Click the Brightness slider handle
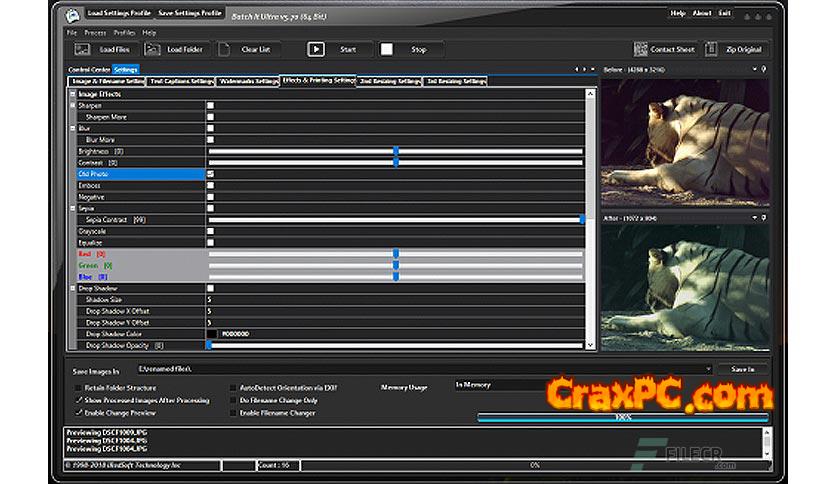 click(396, 151)
